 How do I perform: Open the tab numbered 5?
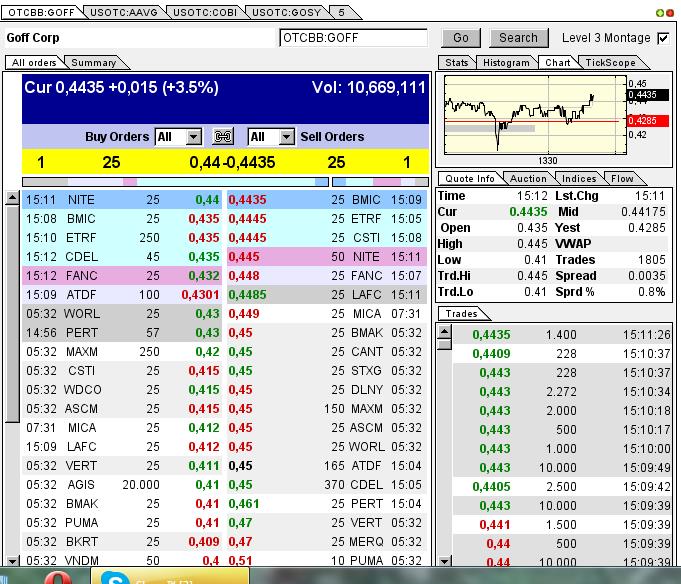coord(341,13)
